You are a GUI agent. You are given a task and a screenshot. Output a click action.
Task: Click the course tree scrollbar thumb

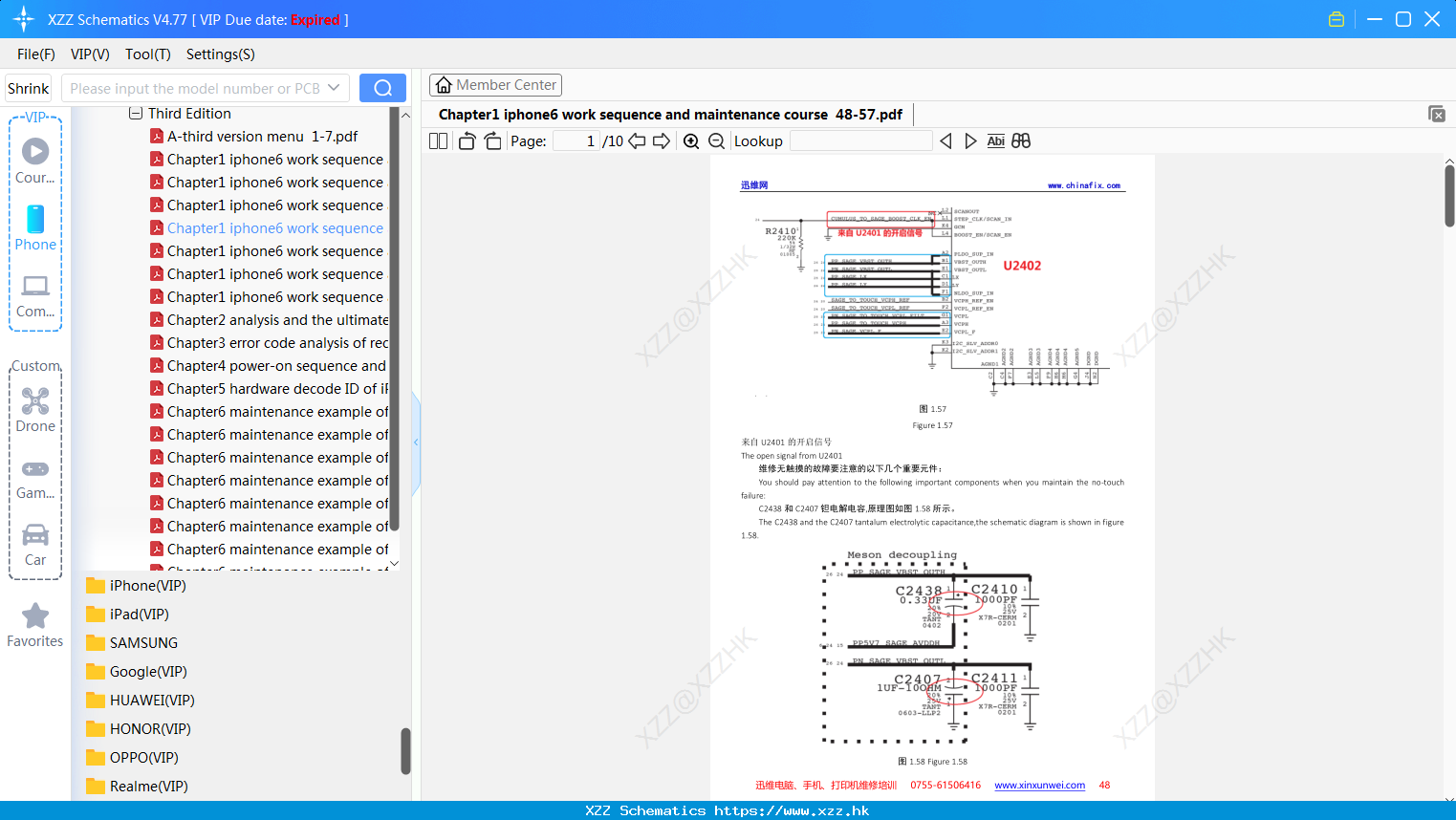[394, 318]
